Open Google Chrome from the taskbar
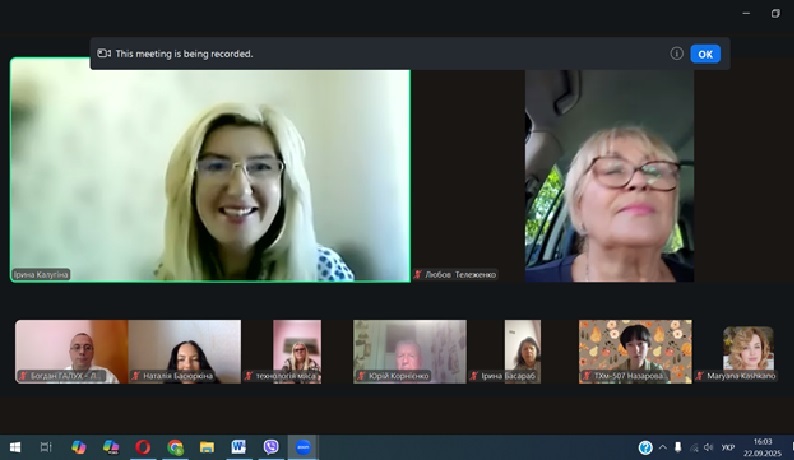 tap(175, 447)
